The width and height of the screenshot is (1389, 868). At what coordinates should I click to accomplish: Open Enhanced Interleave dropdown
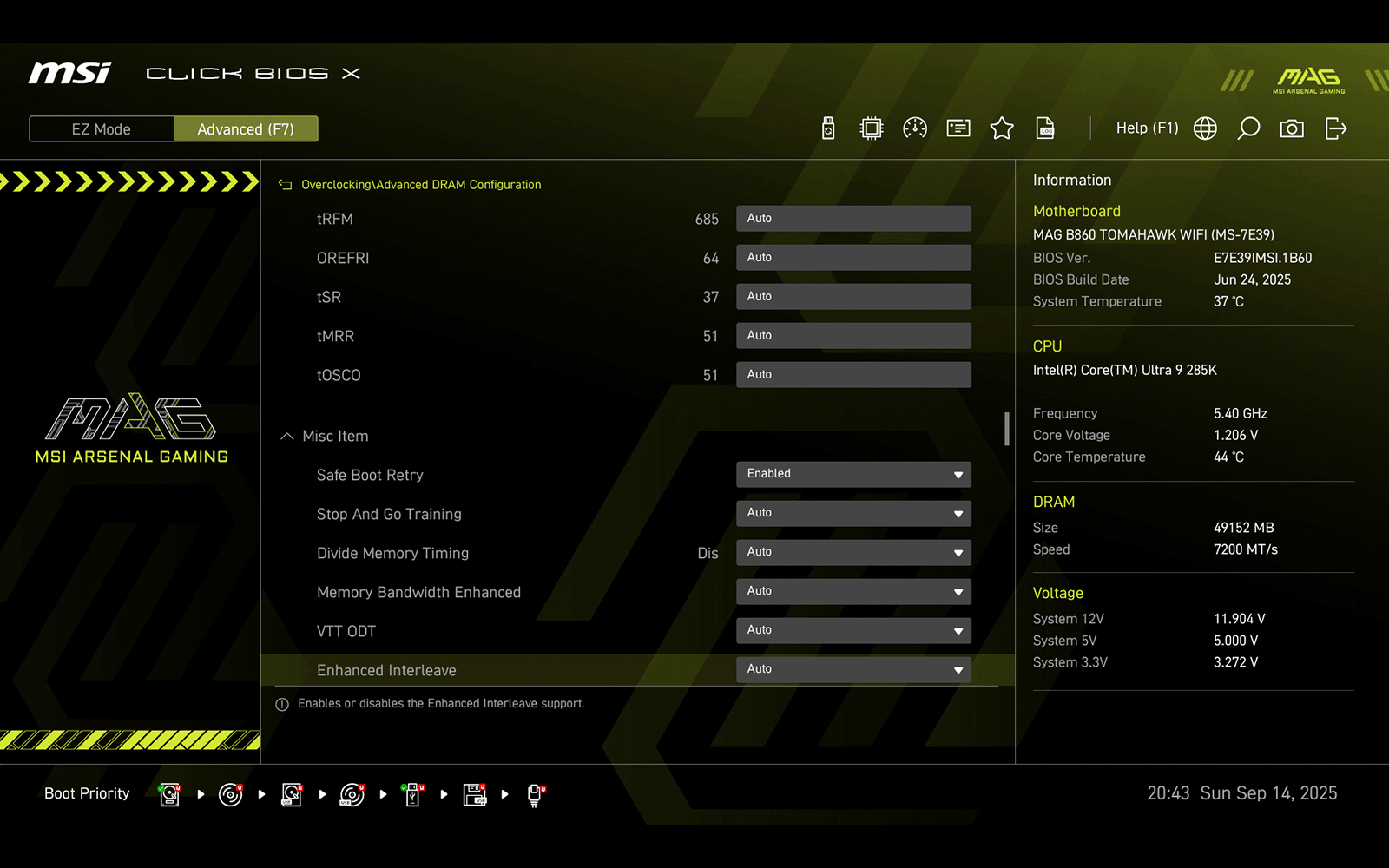click(x=853, y=669)
